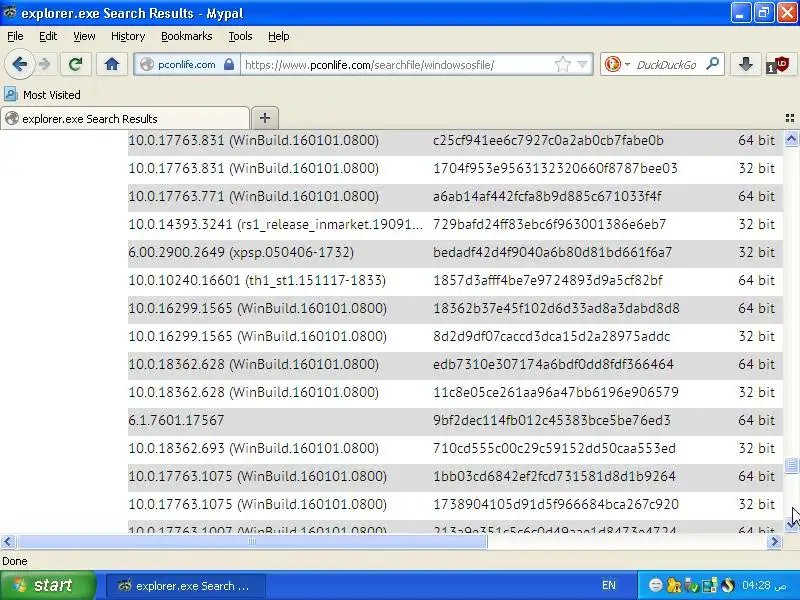
Task: Click the padlock security icon
Action: pyautogui.click(x=229, y=64)
